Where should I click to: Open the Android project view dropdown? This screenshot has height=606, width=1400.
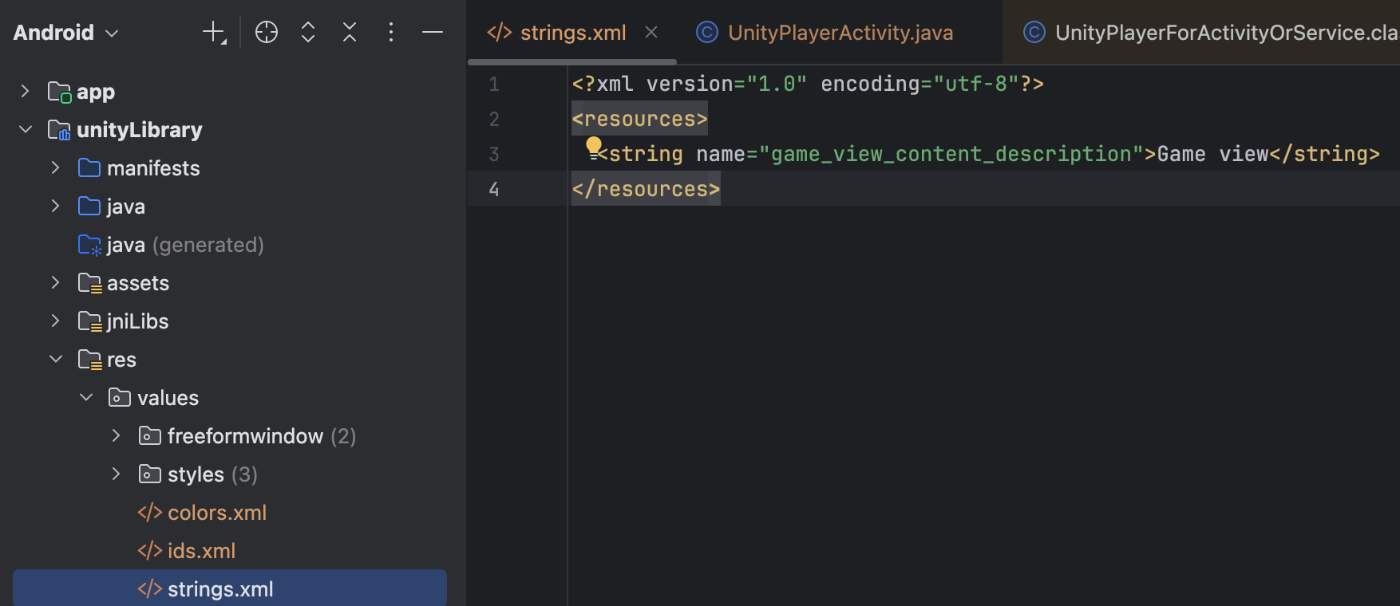click(66, 33)
